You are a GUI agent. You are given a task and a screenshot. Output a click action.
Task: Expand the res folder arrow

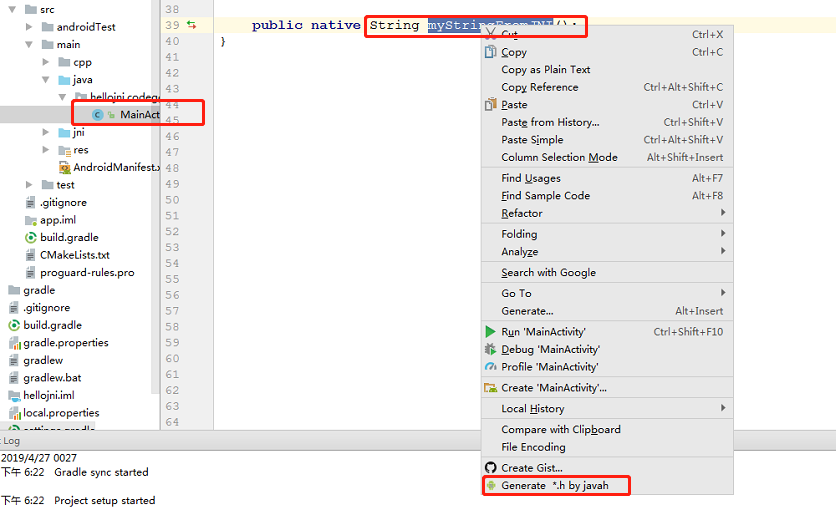pyautogui.click(x=46, y=150)
